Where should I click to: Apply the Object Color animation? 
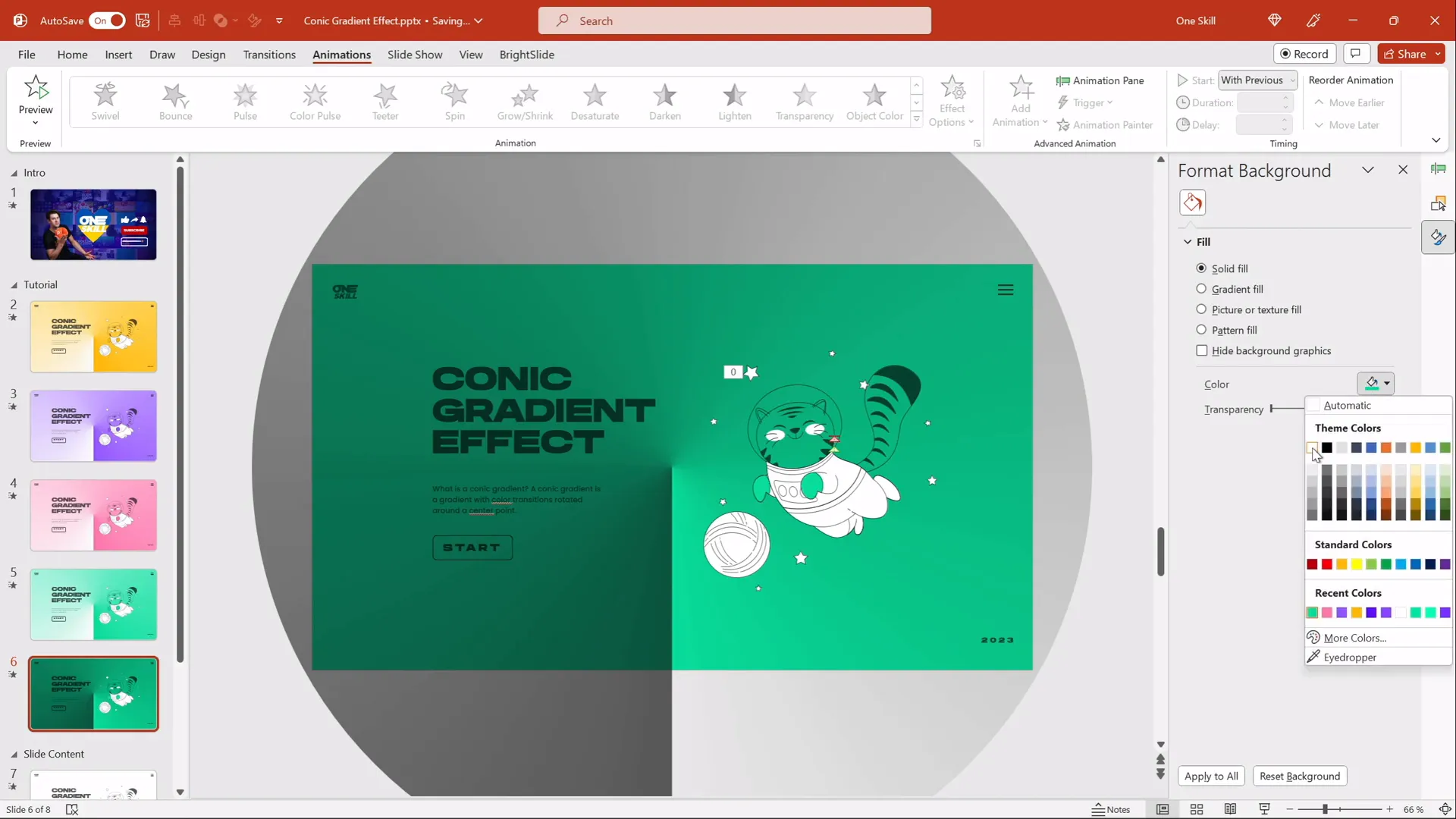pyautogui.click(x=874, y=102)
